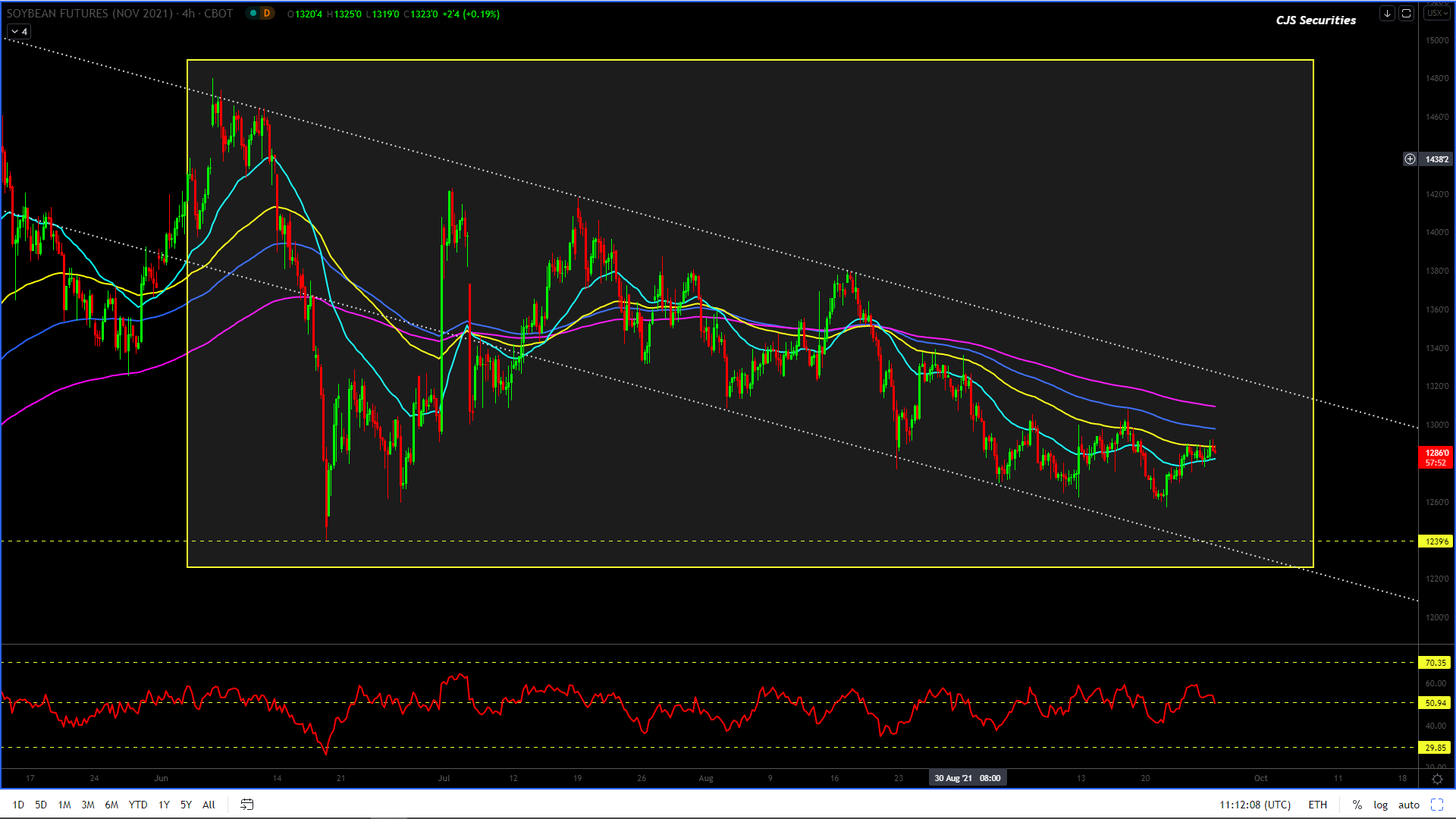Toggle auto scale mode

(1408, 805)
